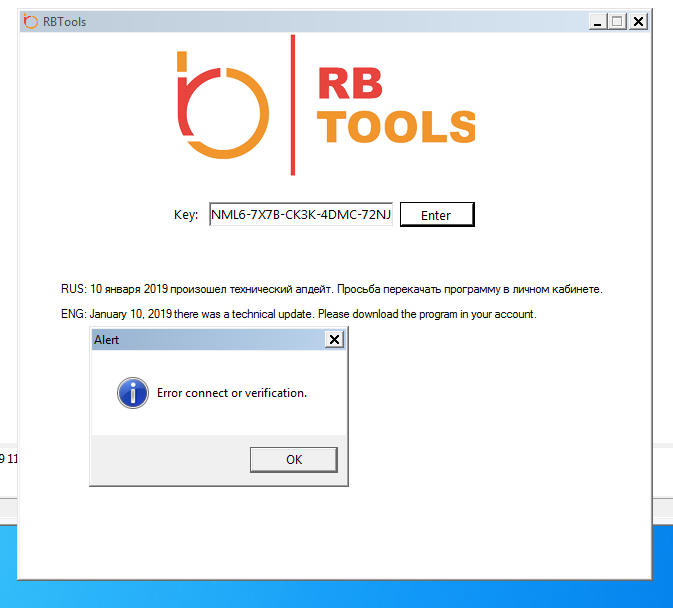Click the RBTools window title text
This screenshot has width=673, height=608.
(x=64, y=21)
